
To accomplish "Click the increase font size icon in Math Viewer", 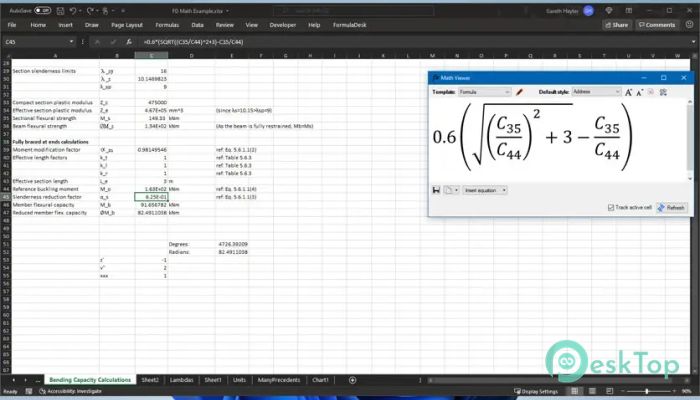I will [x=629, y=92].
